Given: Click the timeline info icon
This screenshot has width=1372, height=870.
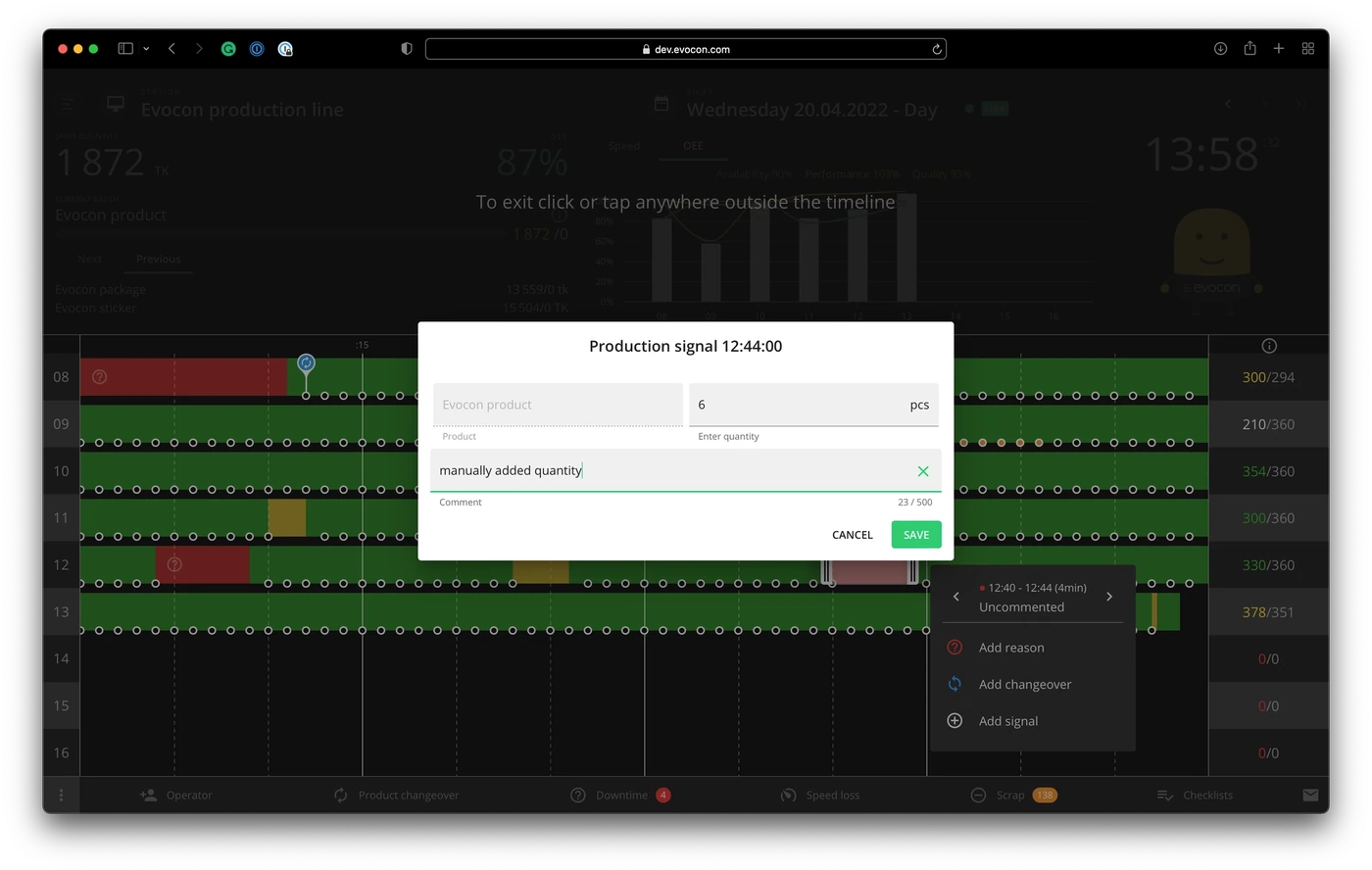Looking at the screenshot, I should tap(1269, 346).
